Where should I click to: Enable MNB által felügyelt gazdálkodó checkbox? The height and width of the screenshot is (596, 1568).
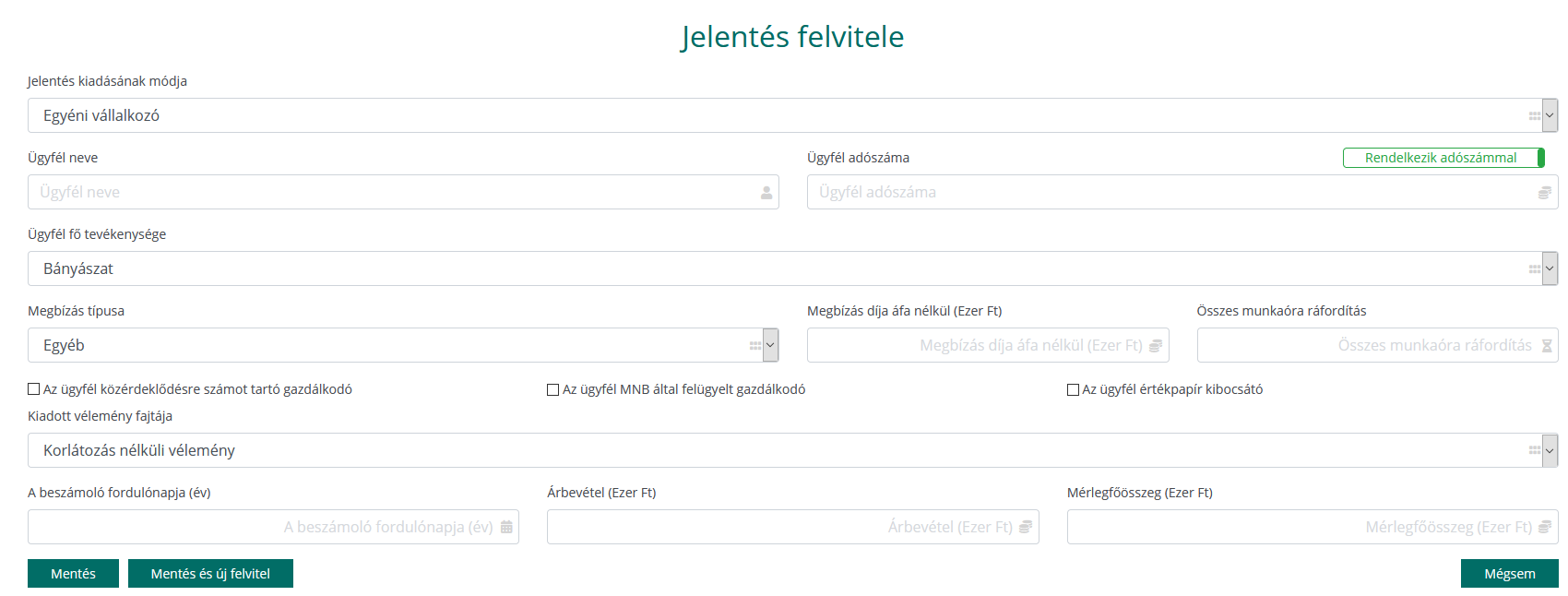[553, 390]
